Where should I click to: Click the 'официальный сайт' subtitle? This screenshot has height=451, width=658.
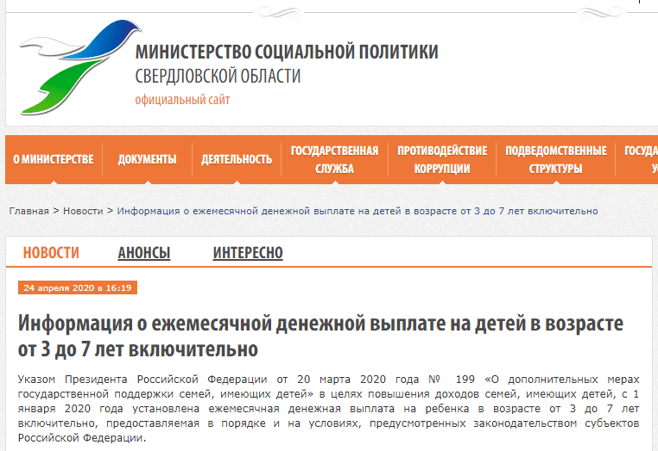tap(183, 100)
